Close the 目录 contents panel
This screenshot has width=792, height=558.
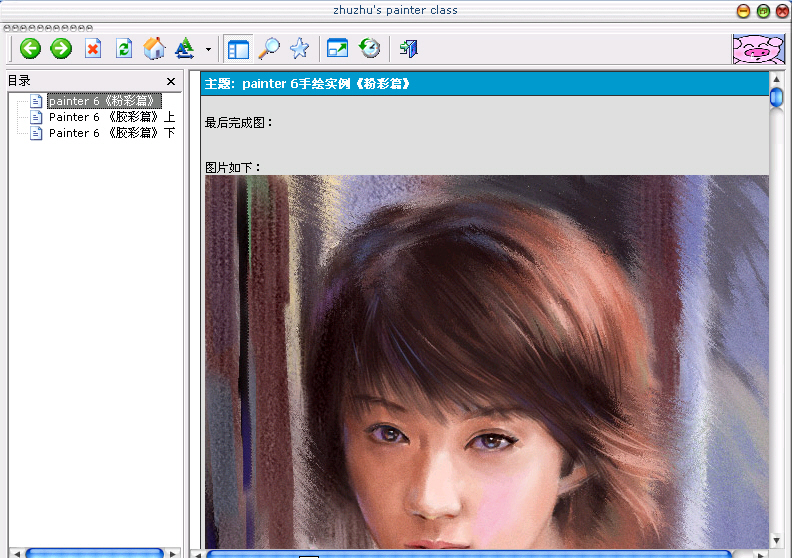tap(171, 81)
